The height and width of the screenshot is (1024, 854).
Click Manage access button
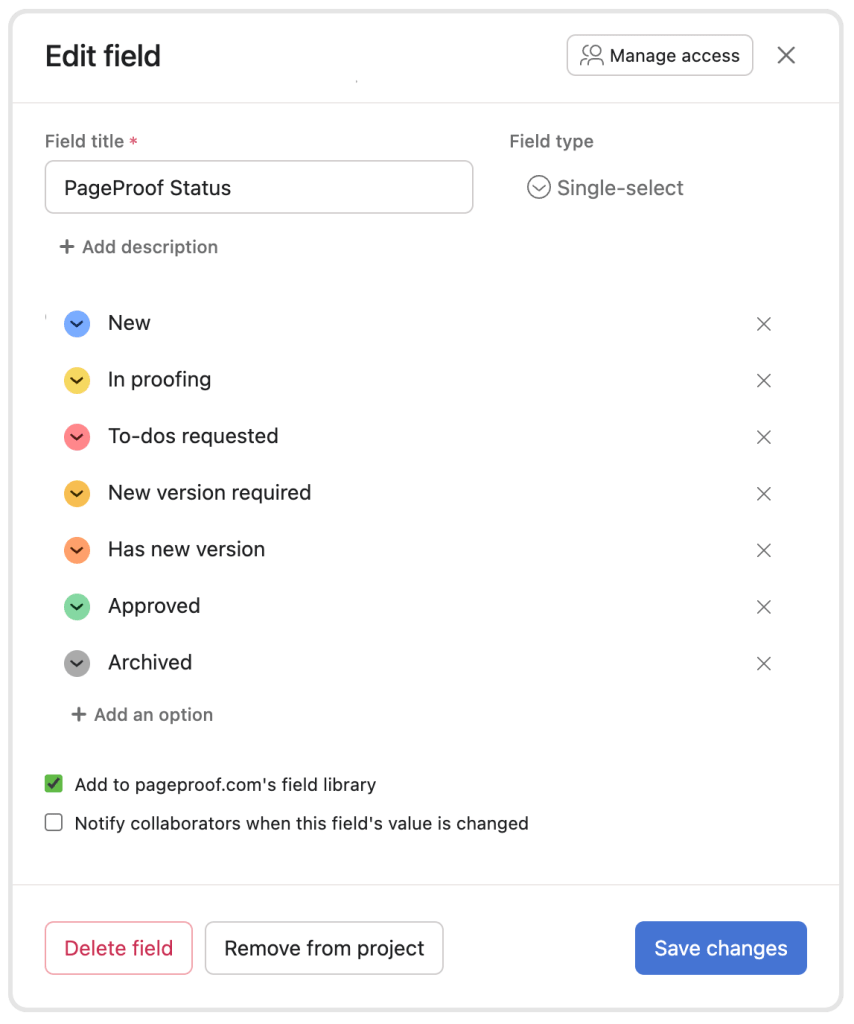660,56
